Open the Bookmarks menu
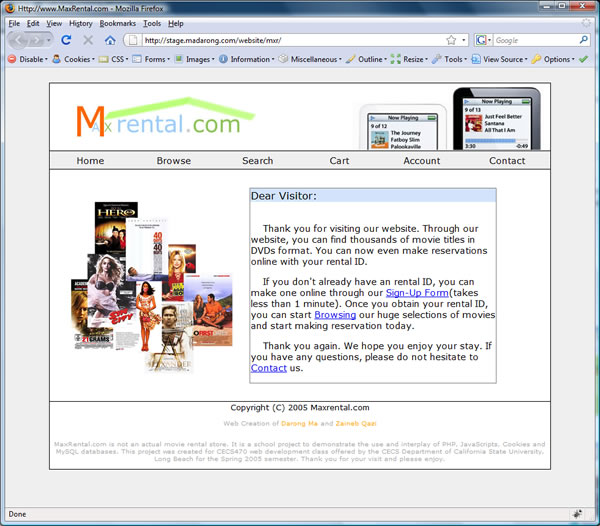Screen dimensions: 600x526 (x=117, y=23)
